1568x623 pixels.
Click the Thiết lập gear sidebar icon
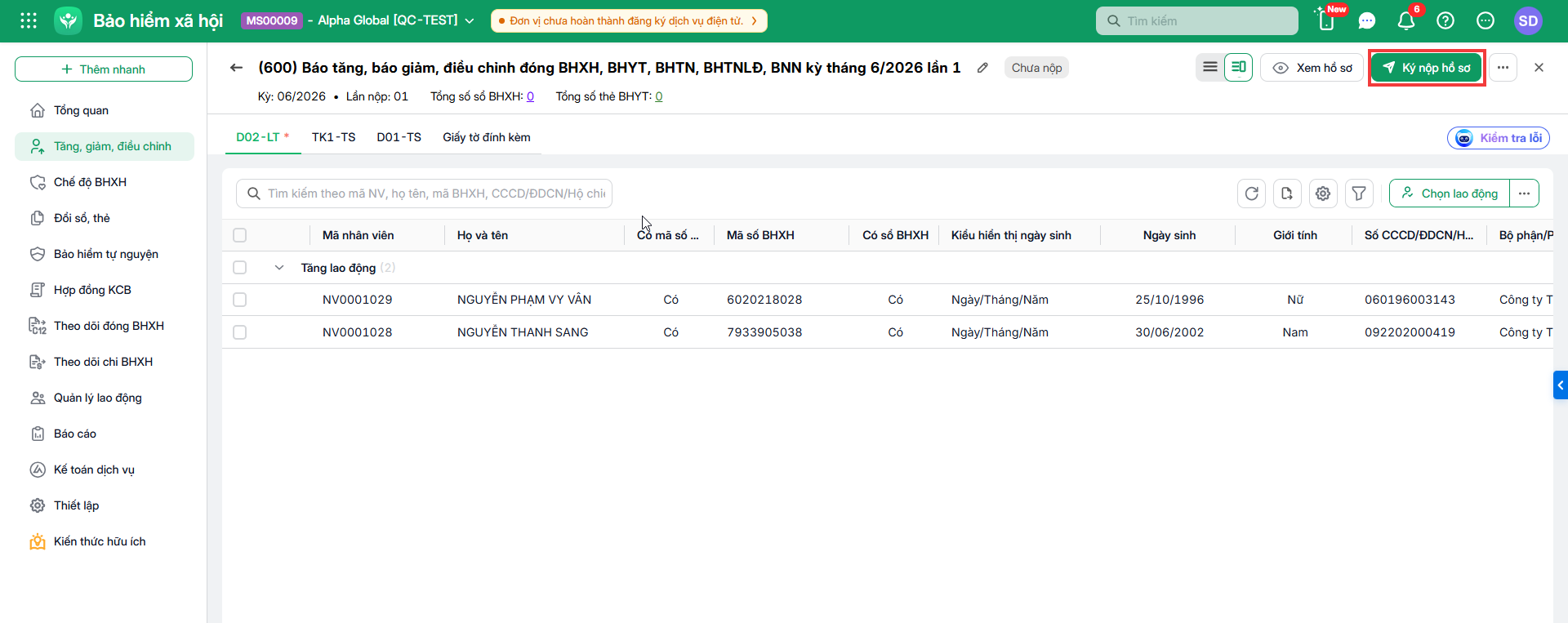tap(38, 505)
